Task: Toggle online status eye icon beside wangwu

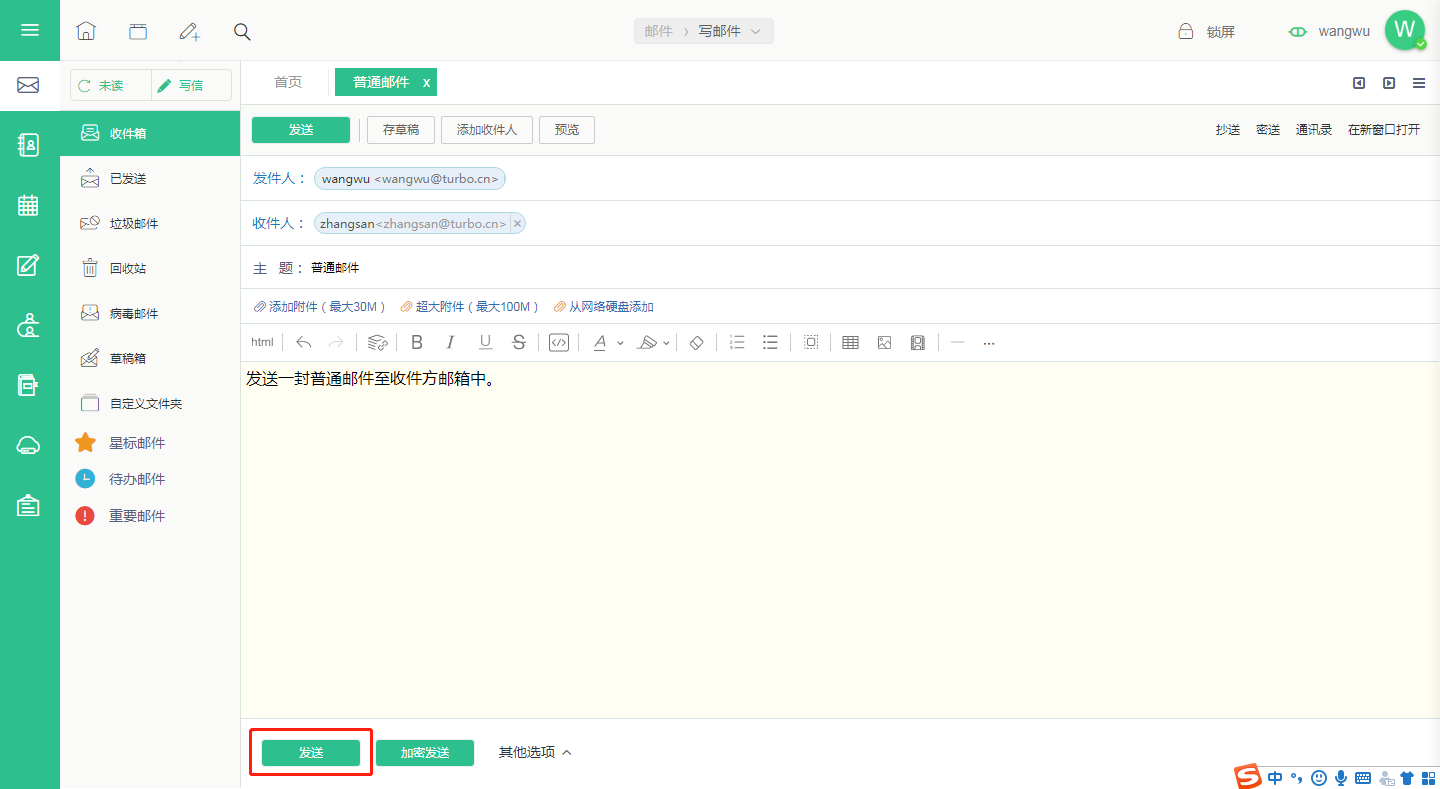Action: coord(1298,32)
